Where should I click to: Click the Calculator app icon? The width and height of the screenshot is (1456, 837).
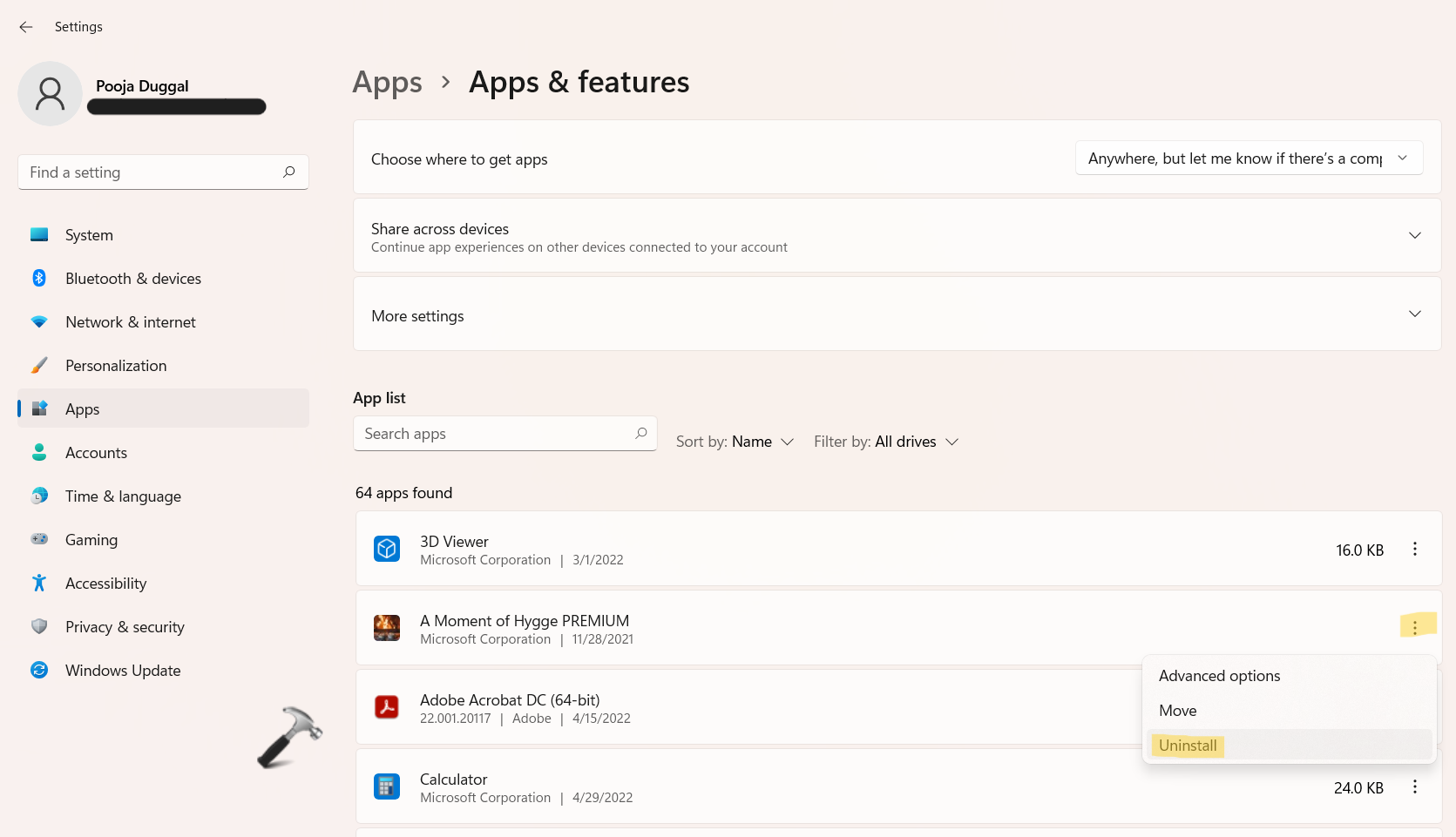(x=387, y=786)
